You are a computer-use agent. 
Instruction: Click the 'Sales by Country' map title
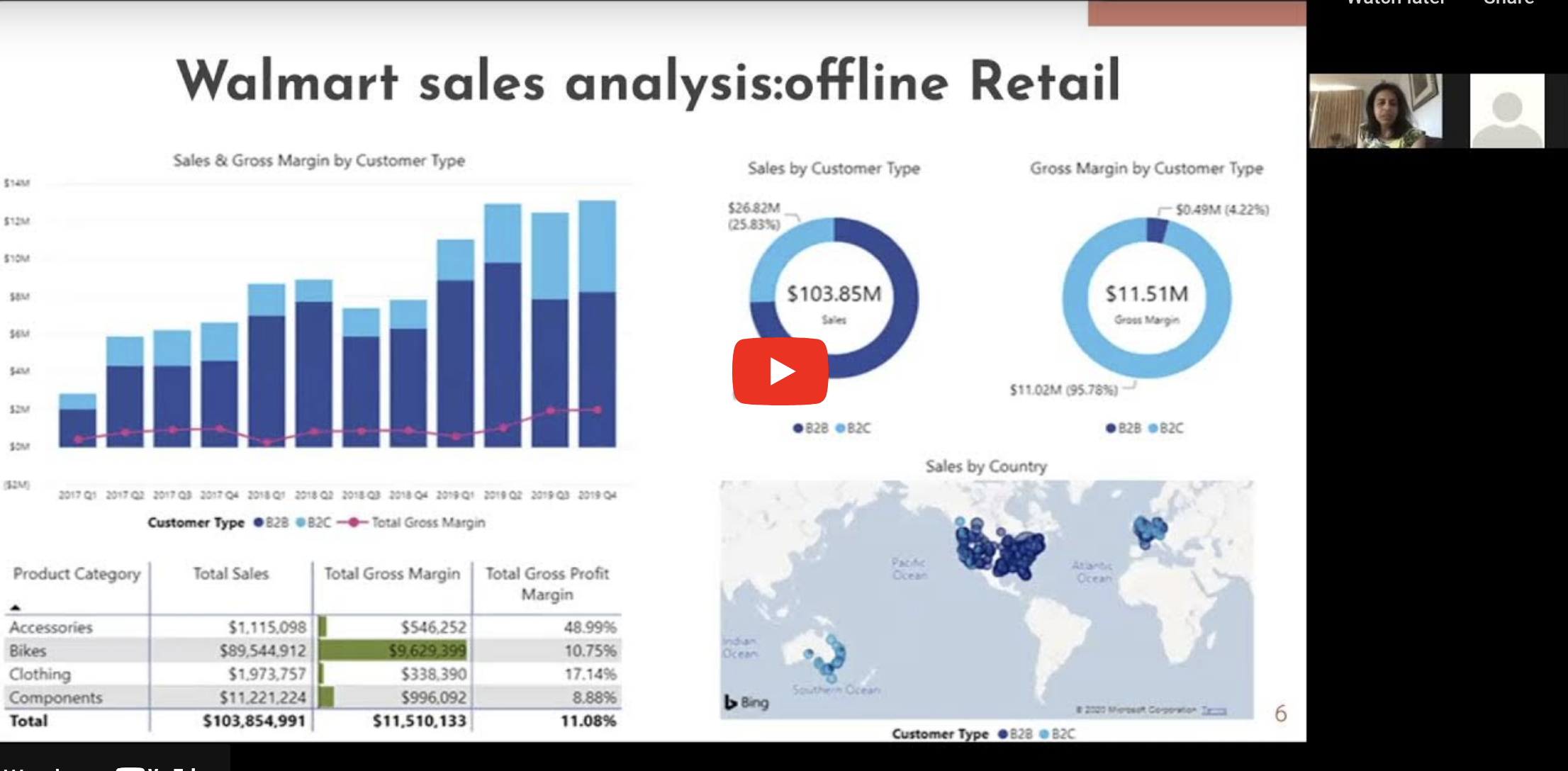coord(986,466)
